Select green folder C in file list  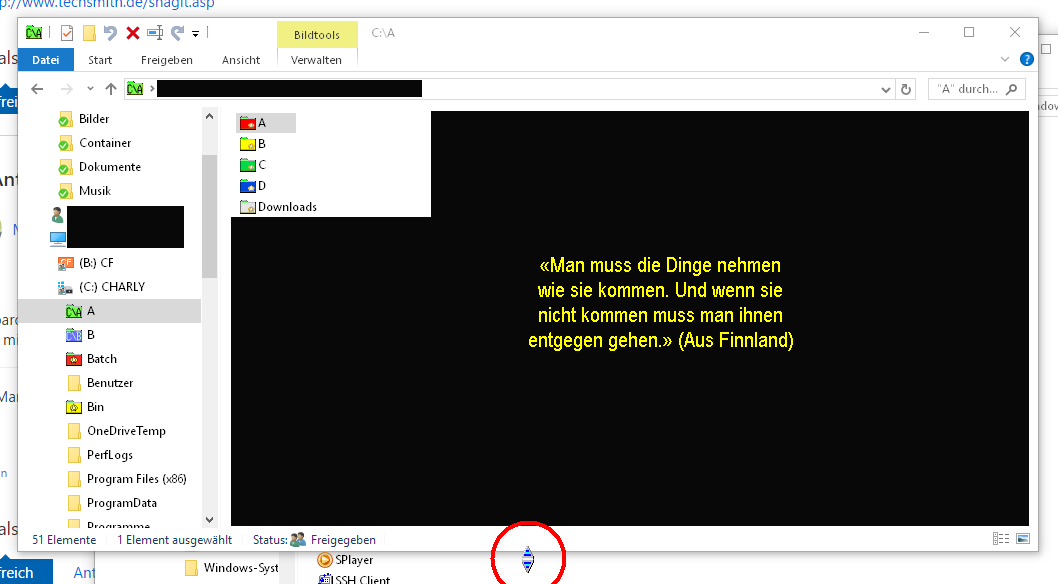[x=253, y=165]
